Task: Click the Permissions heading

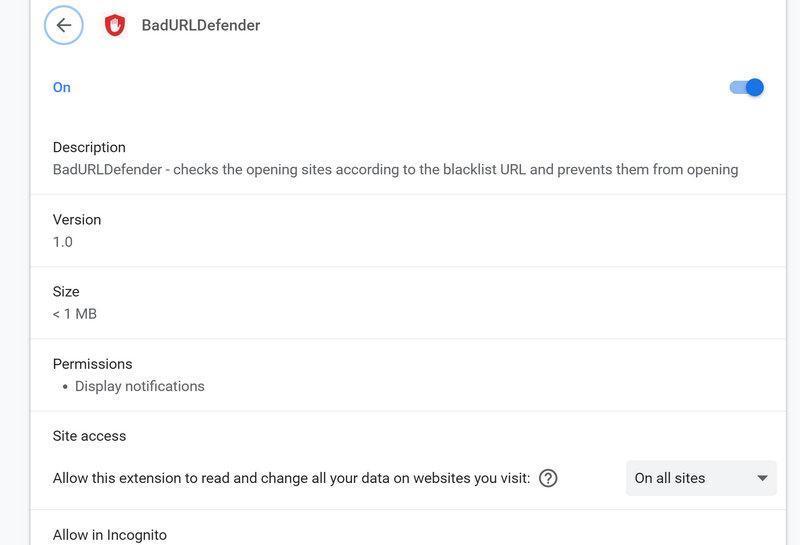Action: (x=92, y=364)
